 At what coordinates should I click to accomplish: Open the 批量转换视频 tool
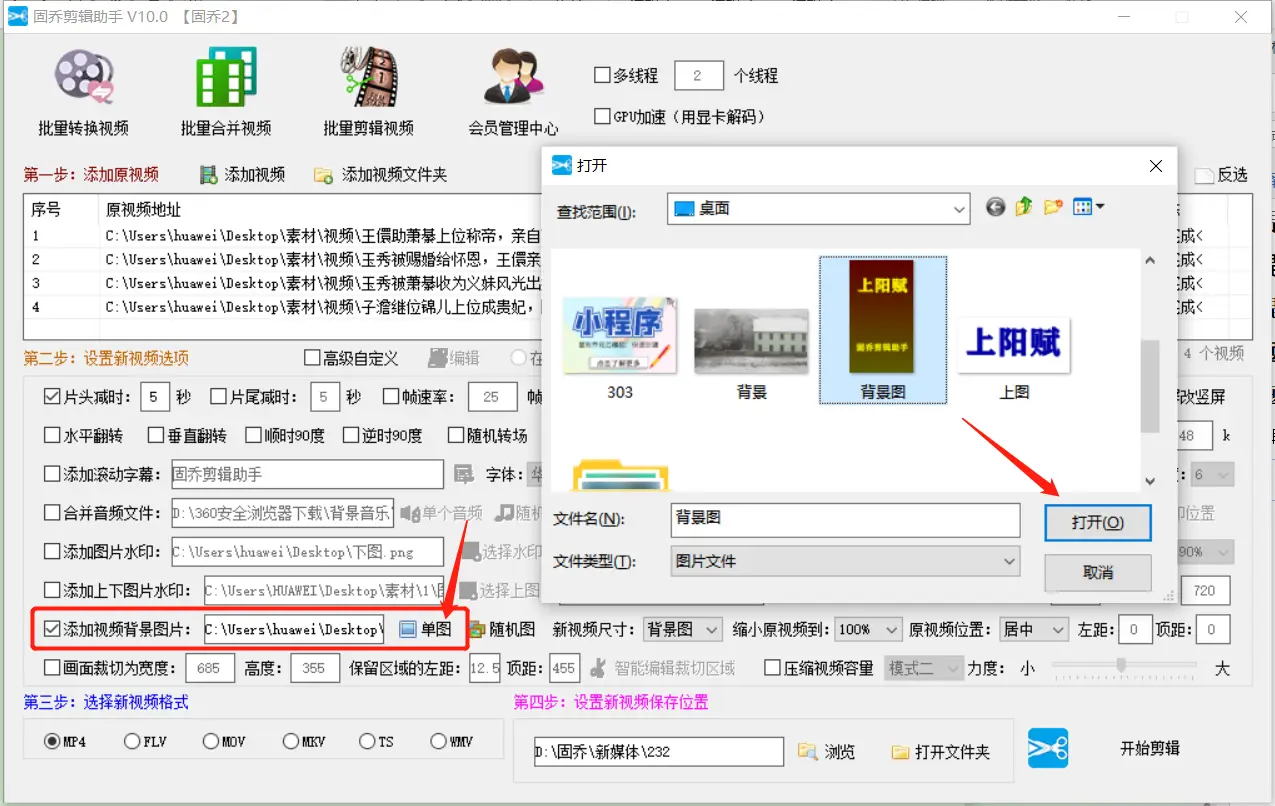click(x=84, y=92)
